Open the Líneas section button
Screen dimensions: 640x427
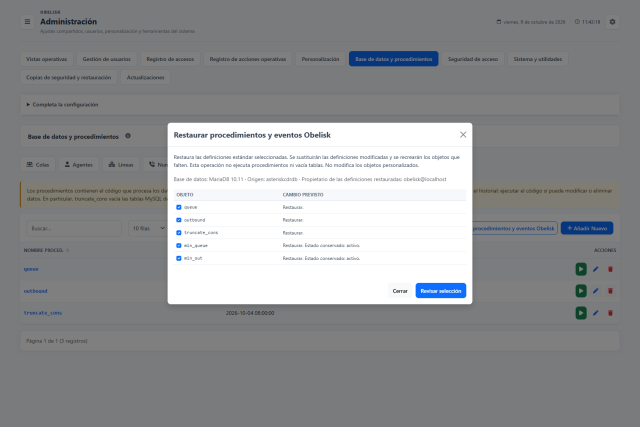(x=121, y=165)
